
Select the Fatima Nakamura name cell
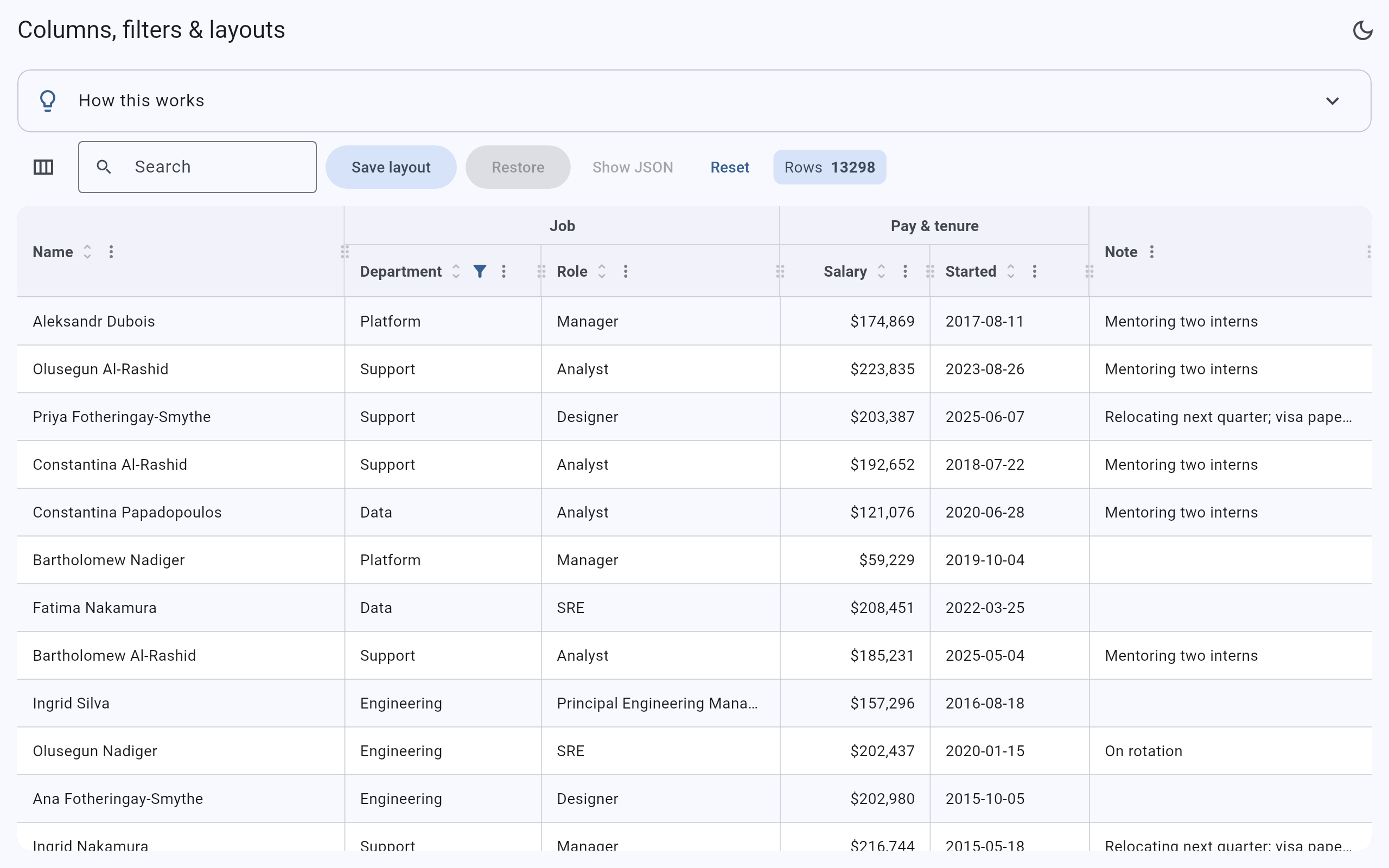click(181, 608)
